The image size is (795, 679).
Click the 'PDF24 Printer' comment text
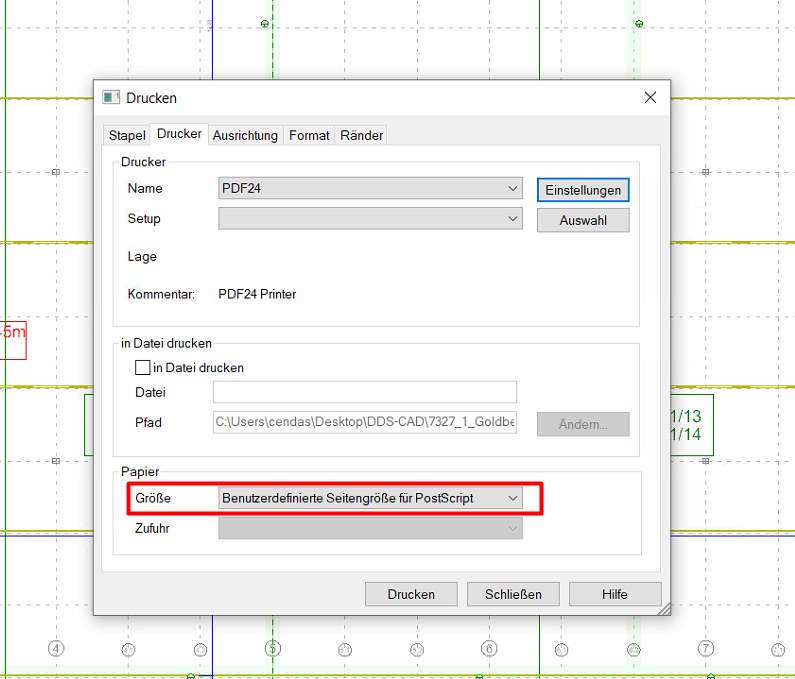257,294
